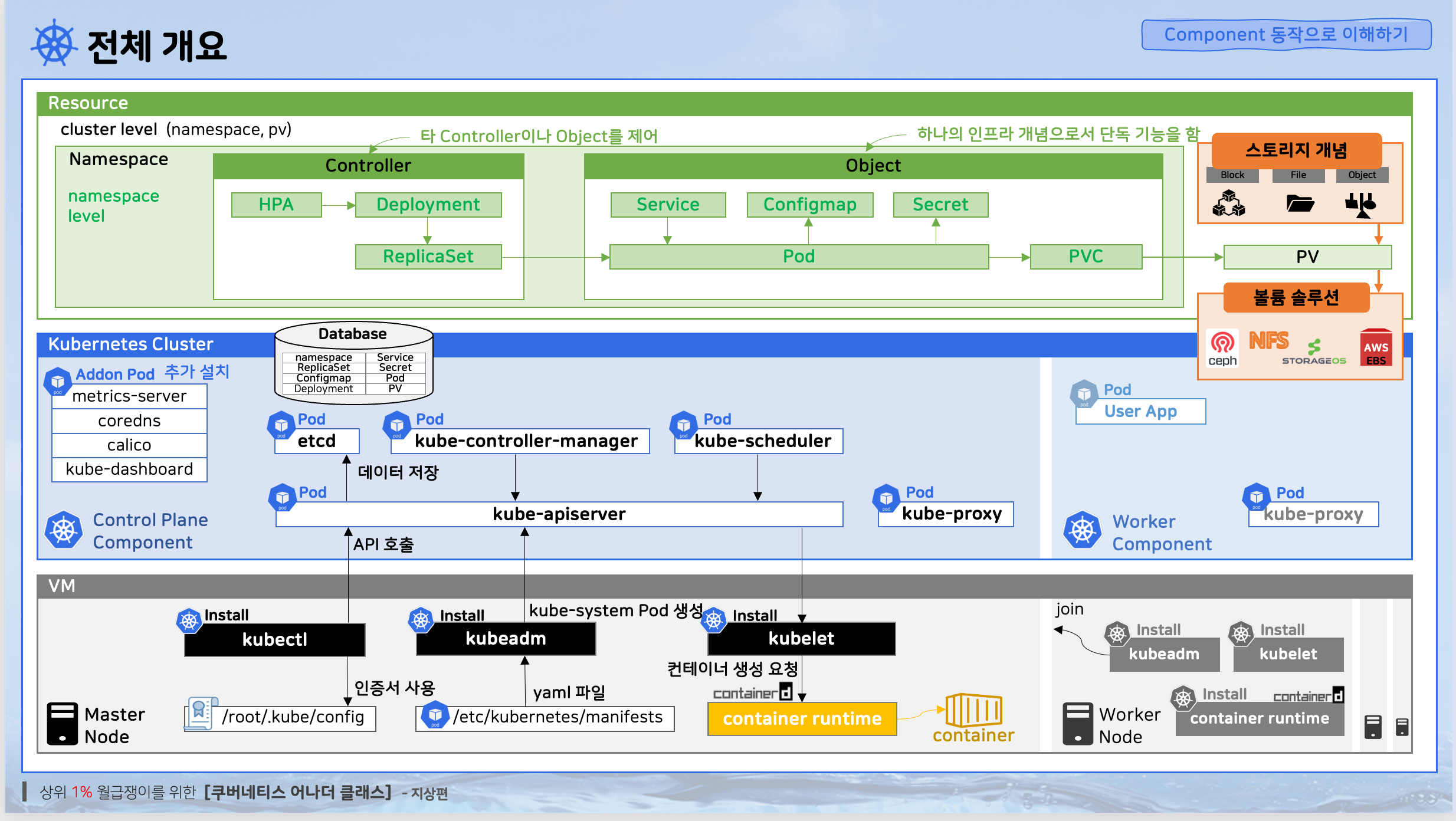This screenshot has height=821, width=1456.
Task: Click the Worker Node server icon
Action: coord(1078,724)
